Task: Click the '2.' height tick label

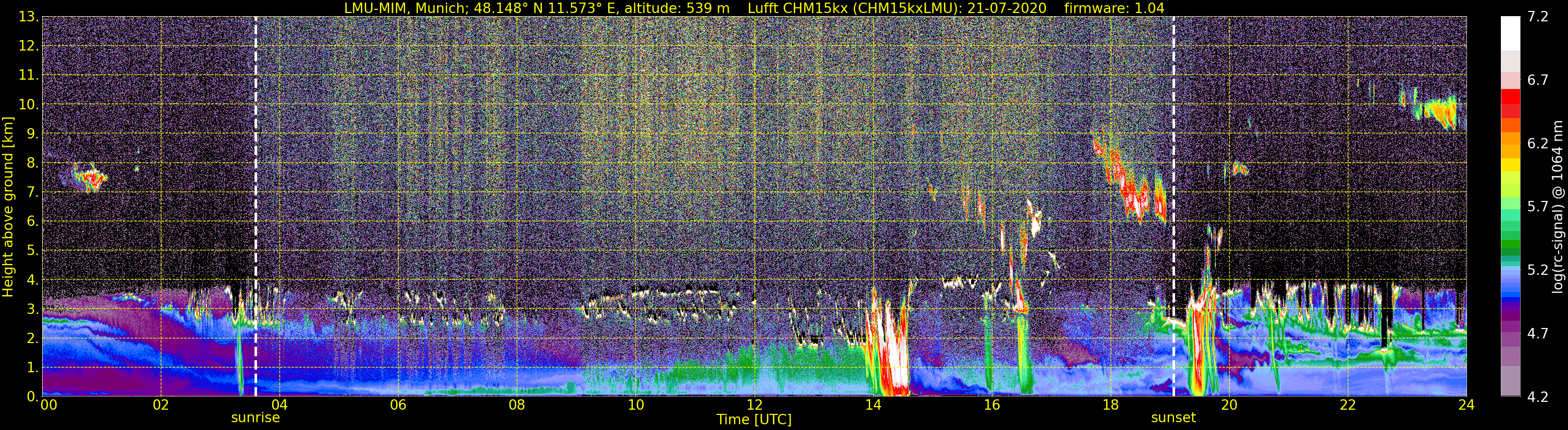Action: 32,338
